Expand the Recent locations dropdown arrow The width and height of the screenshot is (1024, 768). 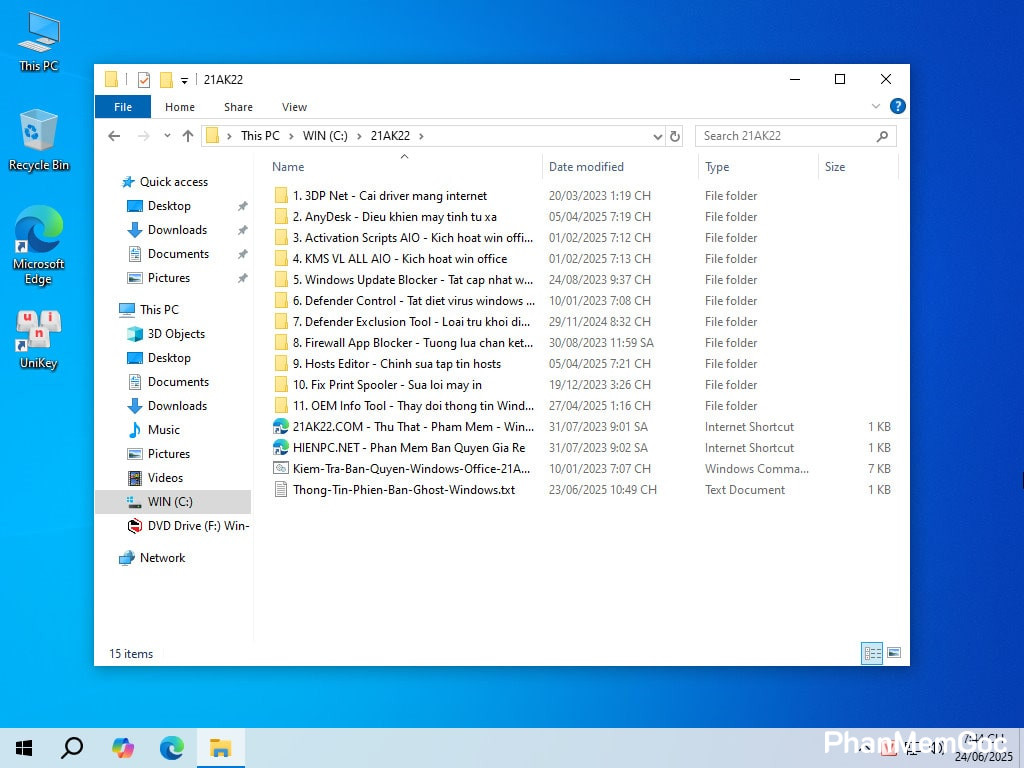166,136
